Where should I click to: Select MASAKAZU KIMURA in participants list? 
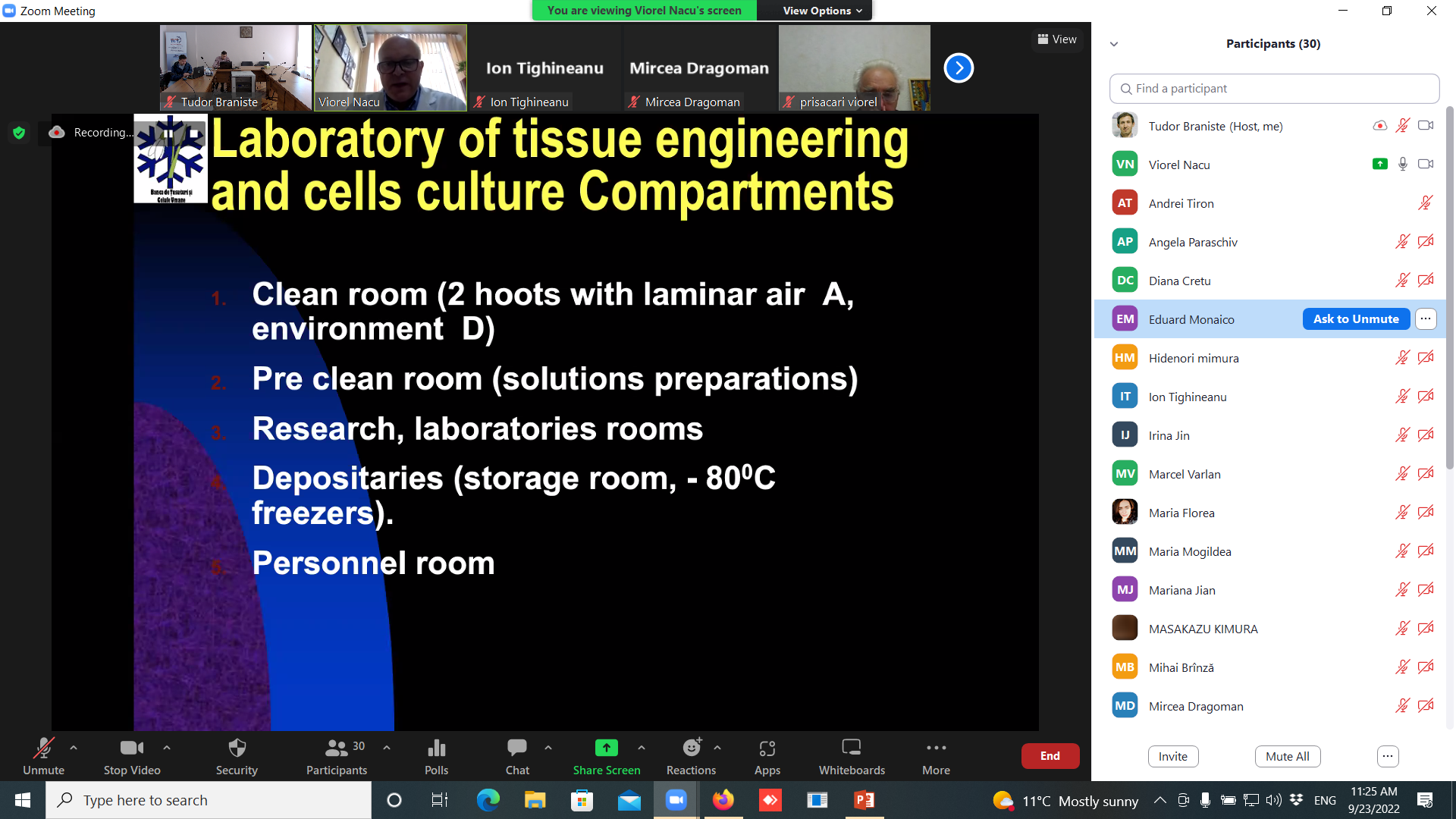point(1271,629)
